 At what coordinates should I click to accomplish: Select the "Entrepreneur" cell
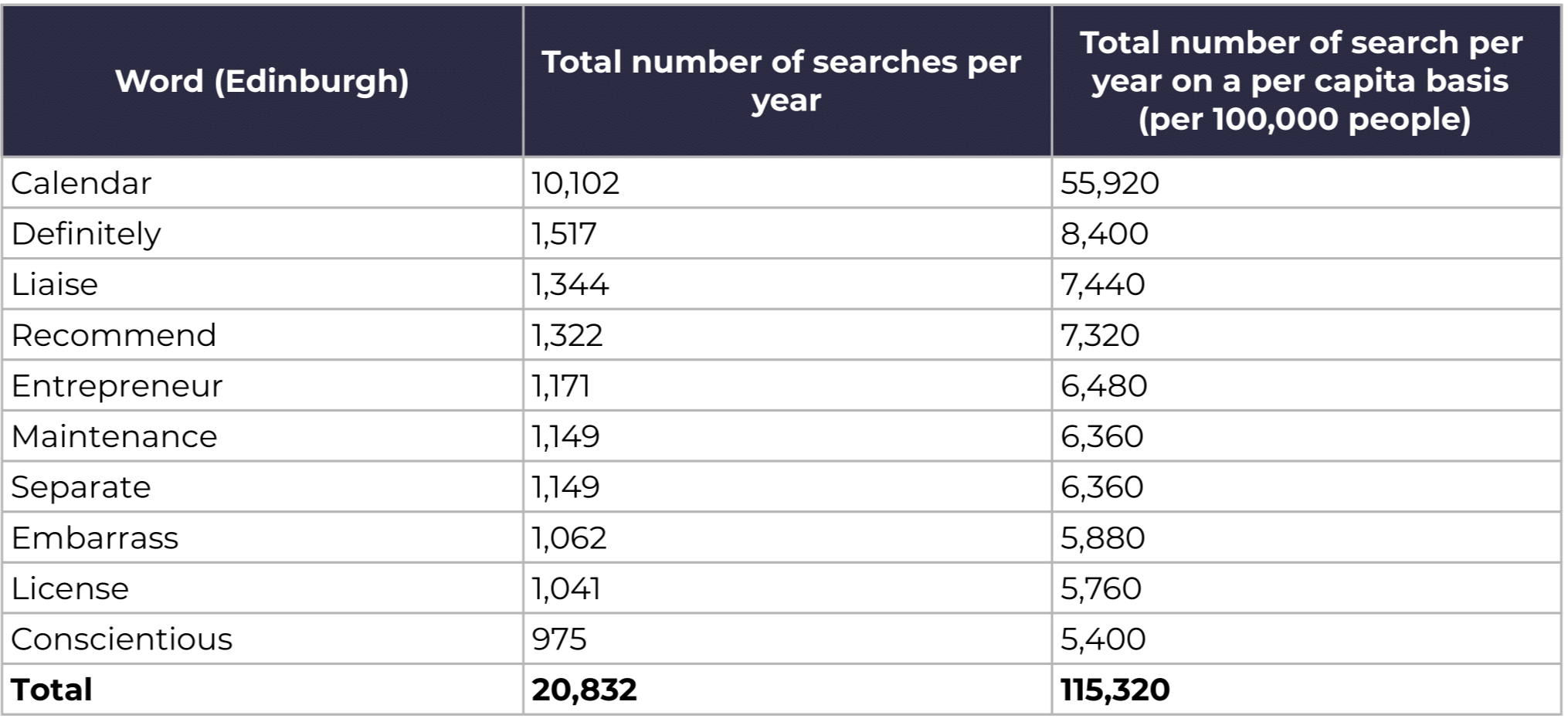pos(117,386)
